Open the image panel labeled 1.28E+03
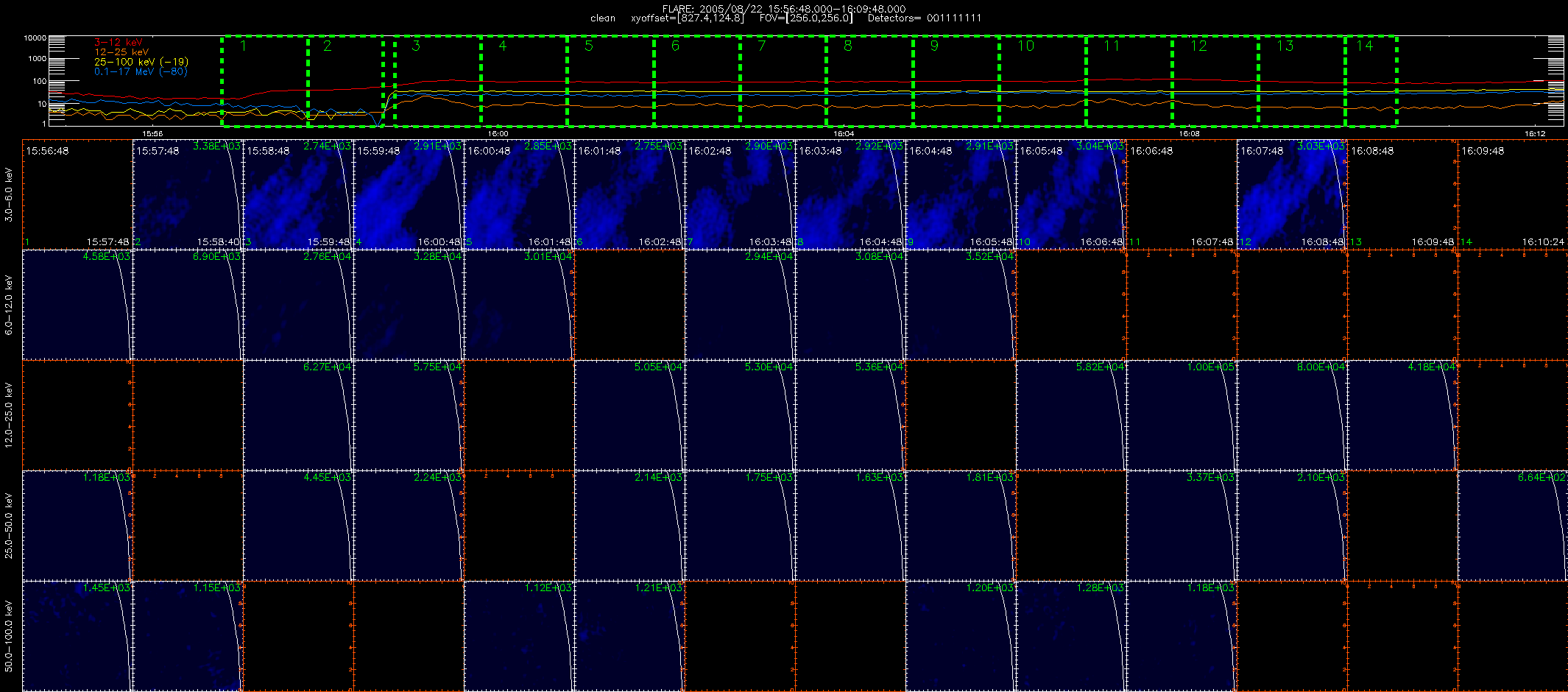 (1071, 636)
